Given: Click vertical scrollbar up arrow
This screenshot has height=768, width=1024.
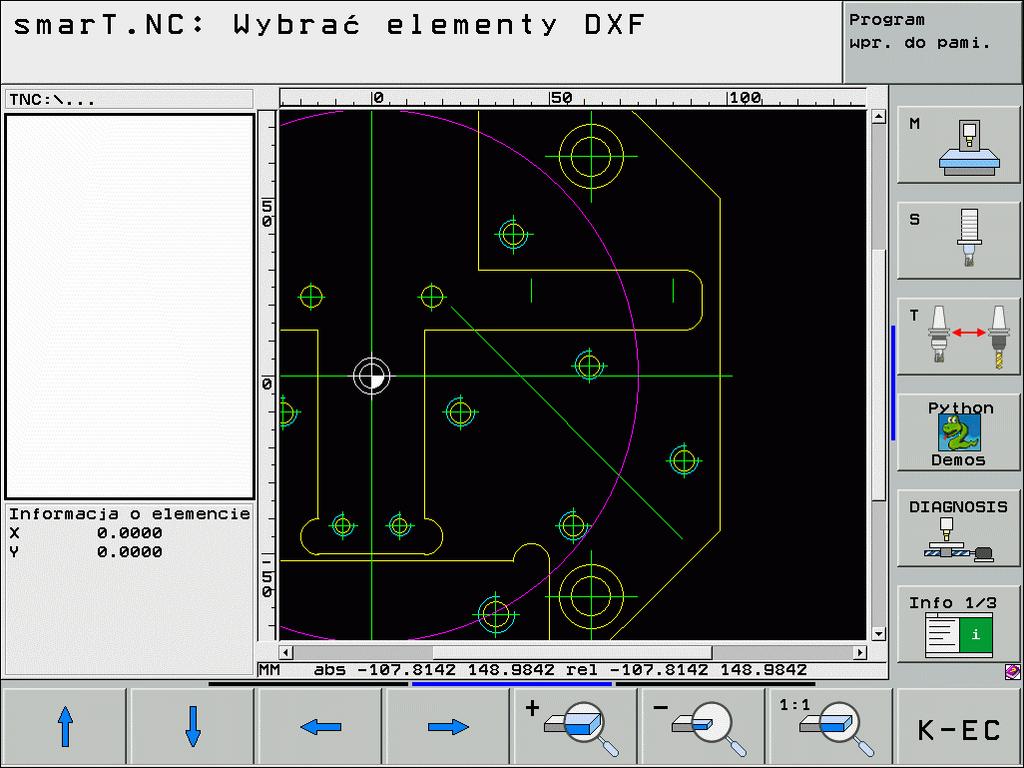Looking at the screenshot, I should 879,117.
